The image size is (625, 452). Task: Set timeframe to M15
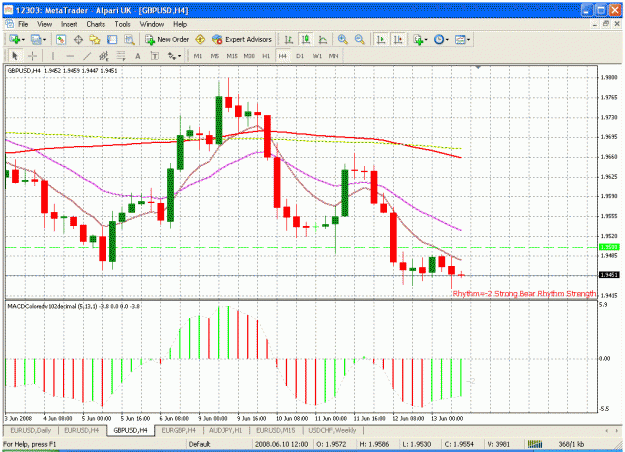[x=232, y=56]
